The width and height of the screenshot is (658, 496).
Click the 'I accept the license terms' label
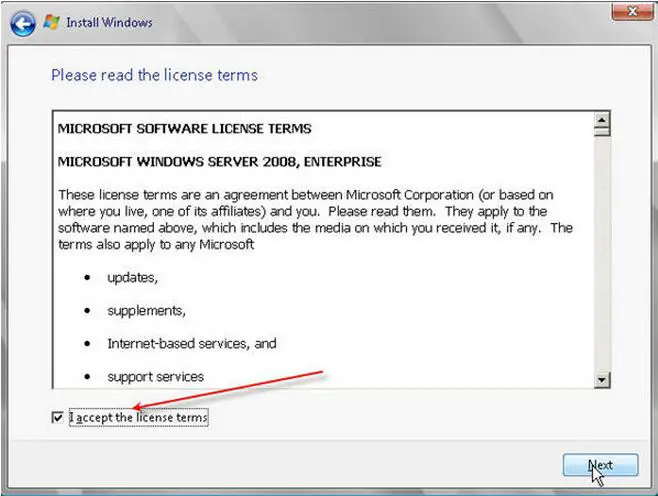point(138,418)
